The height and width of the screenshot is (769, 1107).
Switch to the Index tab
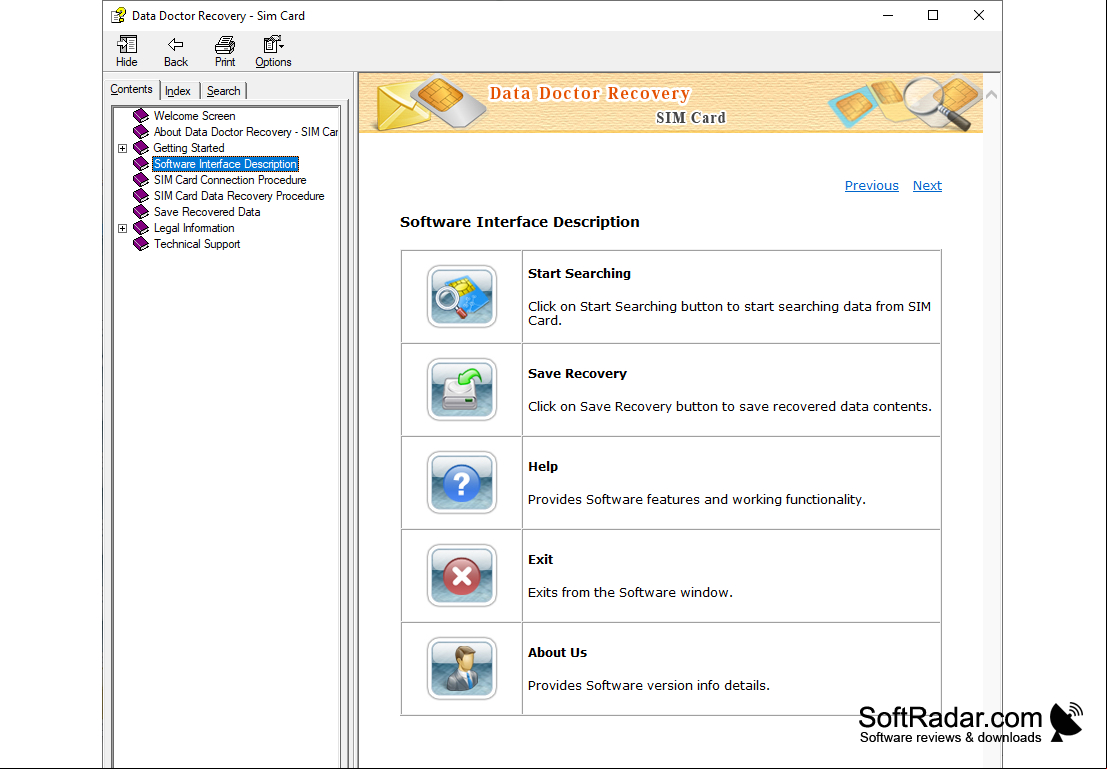178,91
